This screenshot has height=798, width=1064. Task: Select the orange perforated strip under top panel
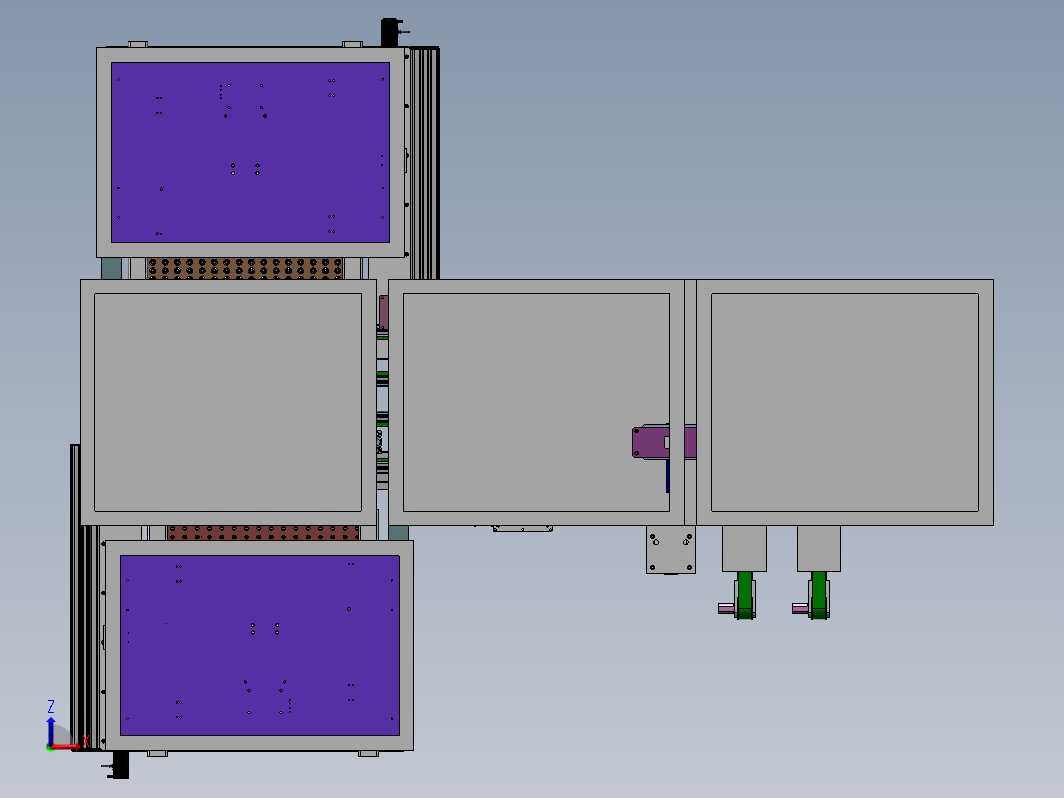(x=245, y=268)
